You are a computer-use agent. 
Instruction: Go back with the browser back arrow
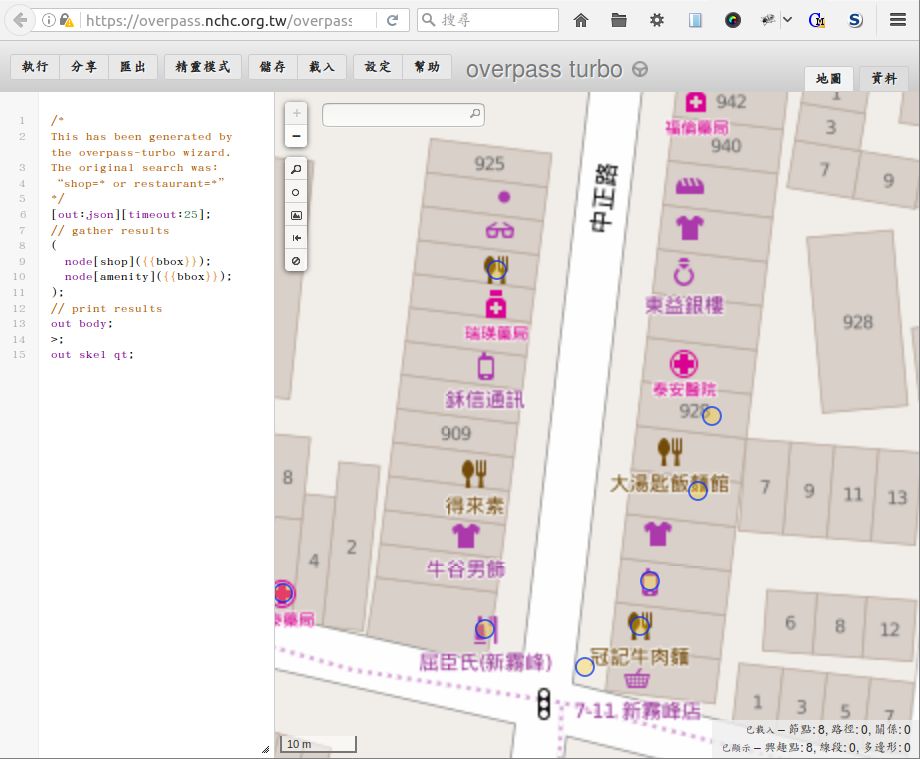pyautogui.click(x=20, y=21)
